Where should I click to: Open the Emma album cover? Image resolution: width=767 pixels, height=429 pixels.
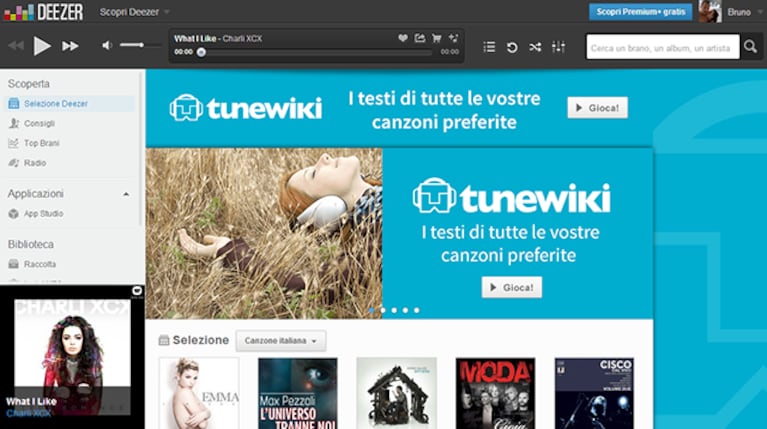[x=199, y=393]
